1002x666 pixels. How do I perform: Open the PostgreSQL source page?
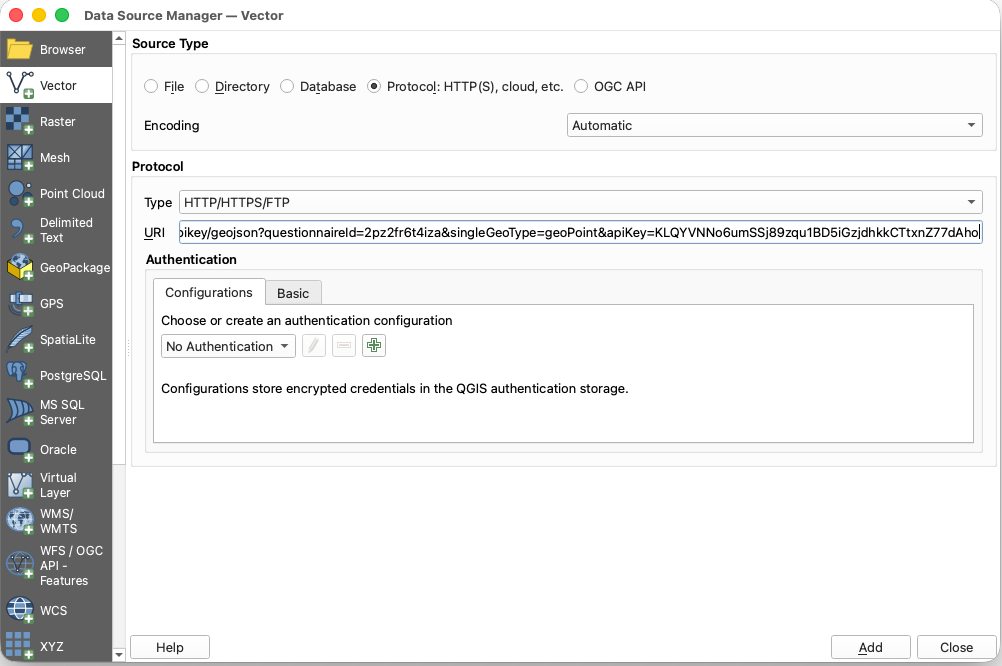pyautogui.click(x=56, y=375)
